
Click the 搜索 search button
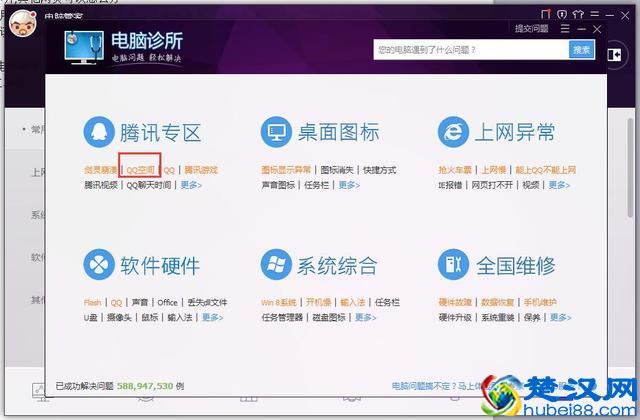(582, 50)
